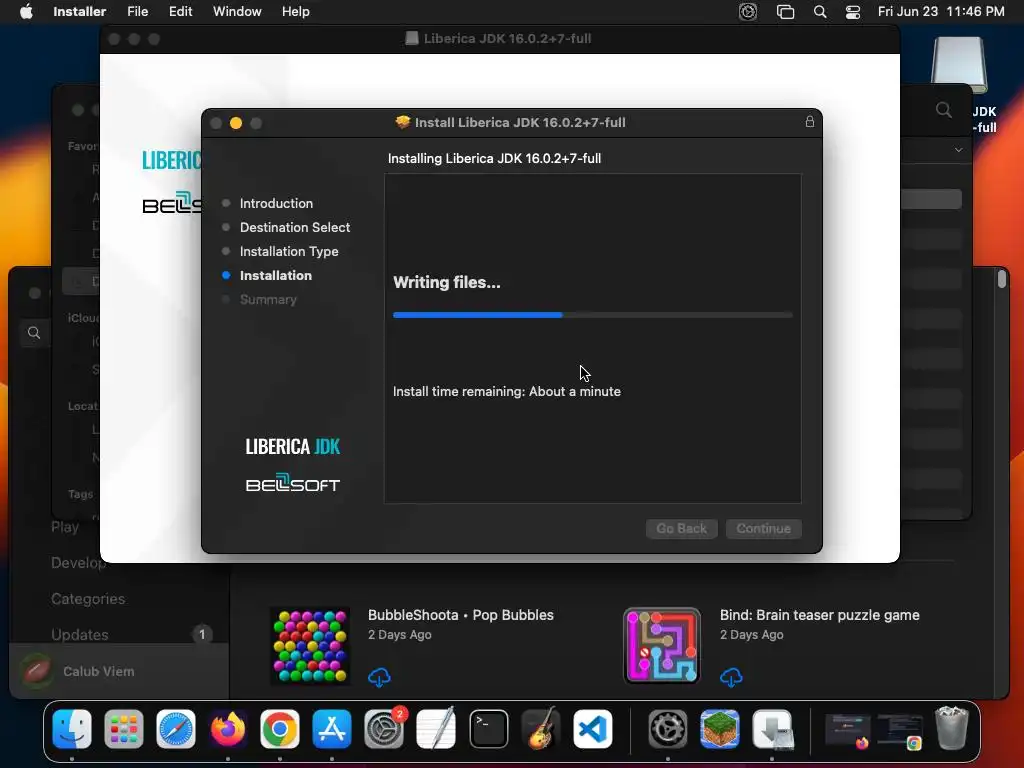The width and height of the screenshot is (1024, 768).
Task: Click the date and time in menu bar
Action: tap(940, 11)
